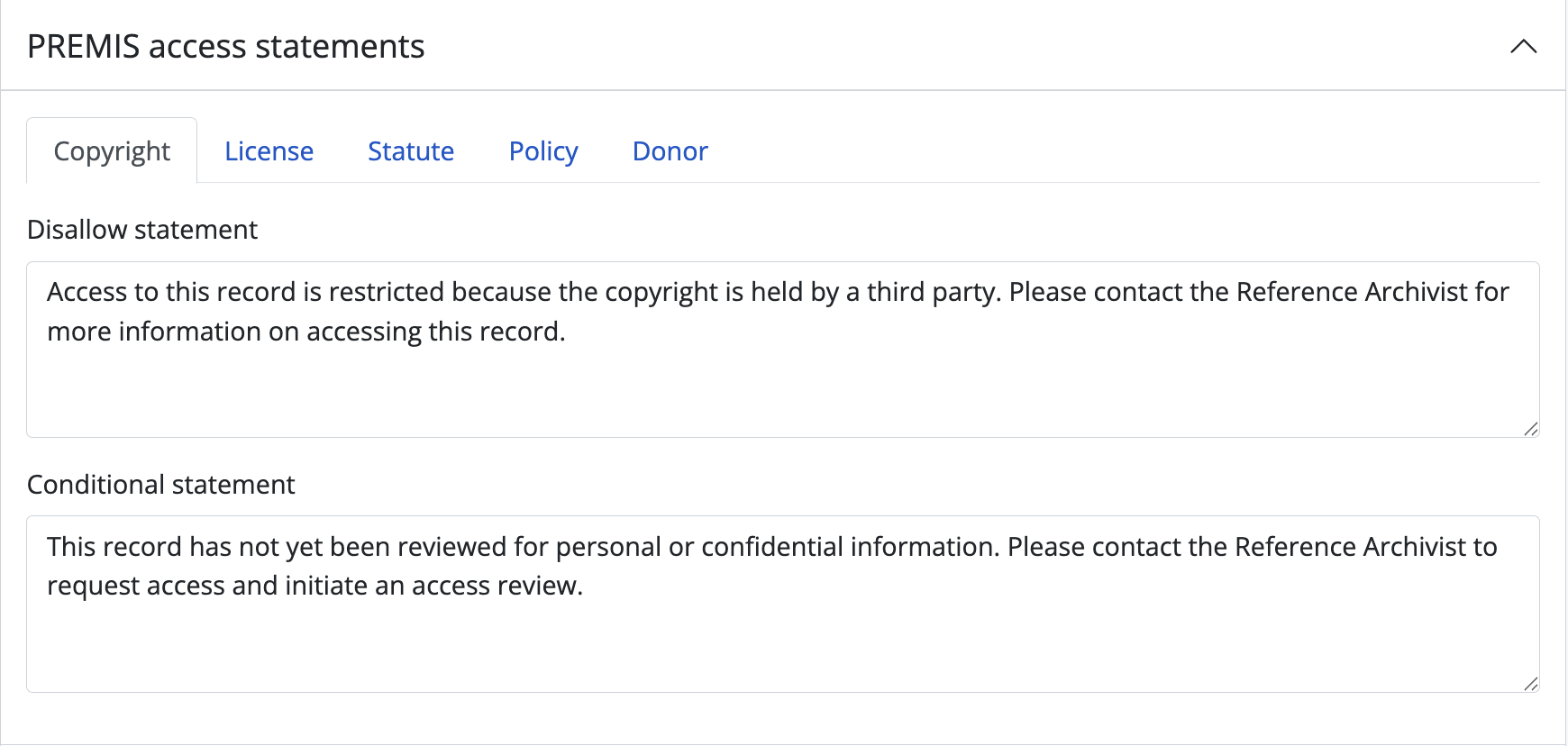Collapse the PREMIS access statements section chevron

pyautogui.click(x=1523, y=47)
